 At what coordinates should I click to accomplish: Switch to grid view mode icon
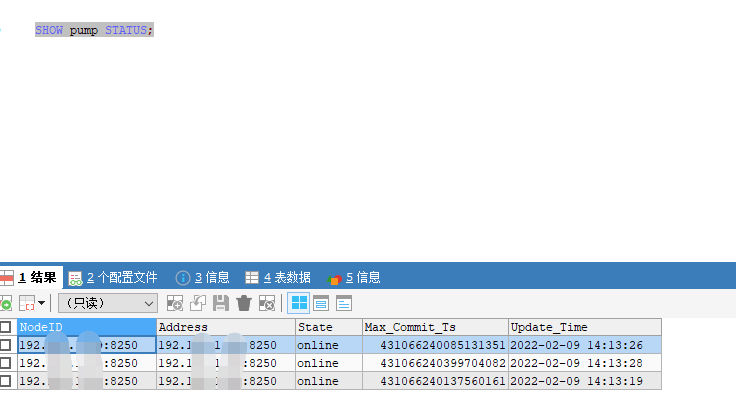click(299, 303)
